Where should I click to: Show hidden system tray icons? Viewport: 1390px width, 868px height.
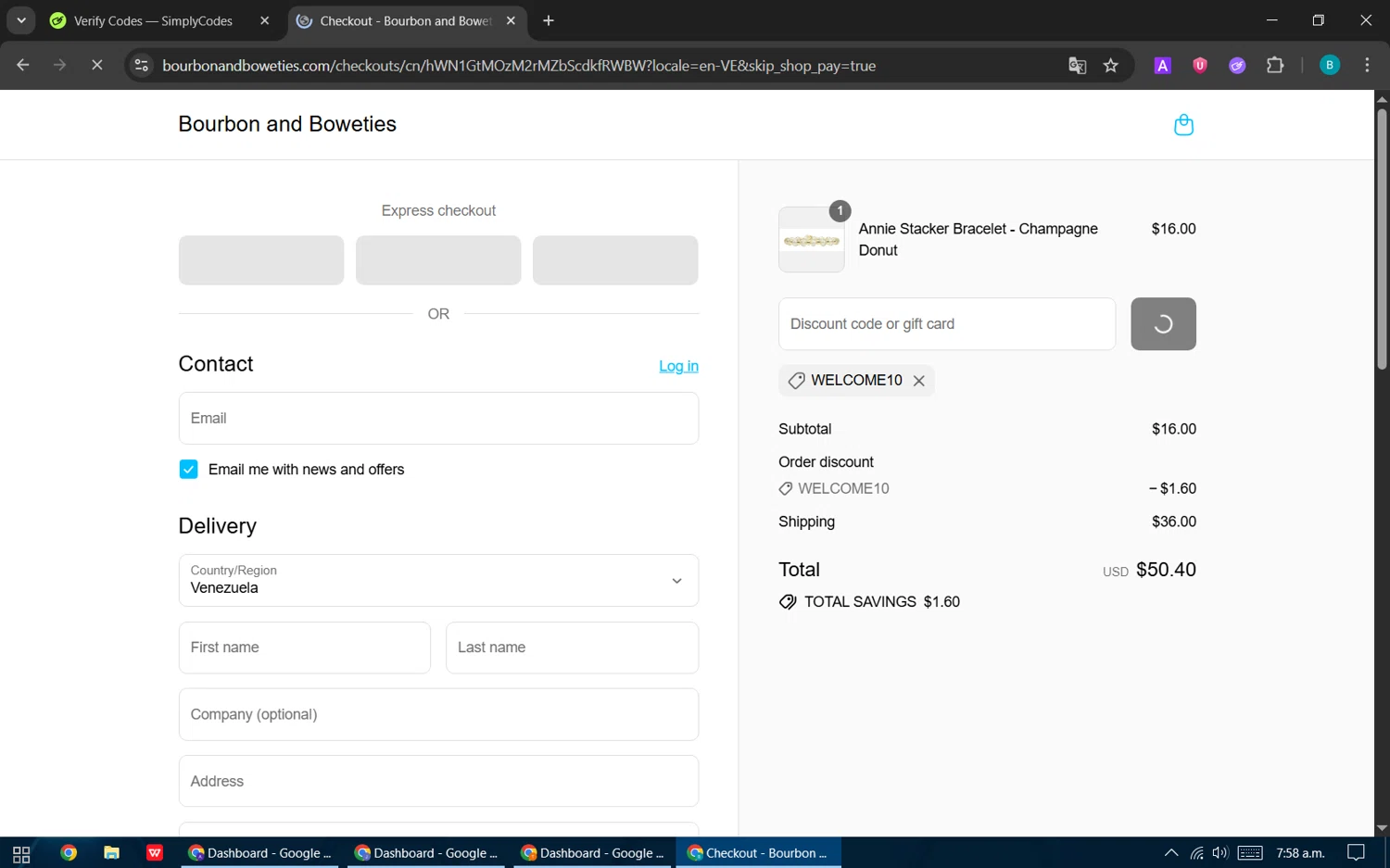coord(1171,853)
